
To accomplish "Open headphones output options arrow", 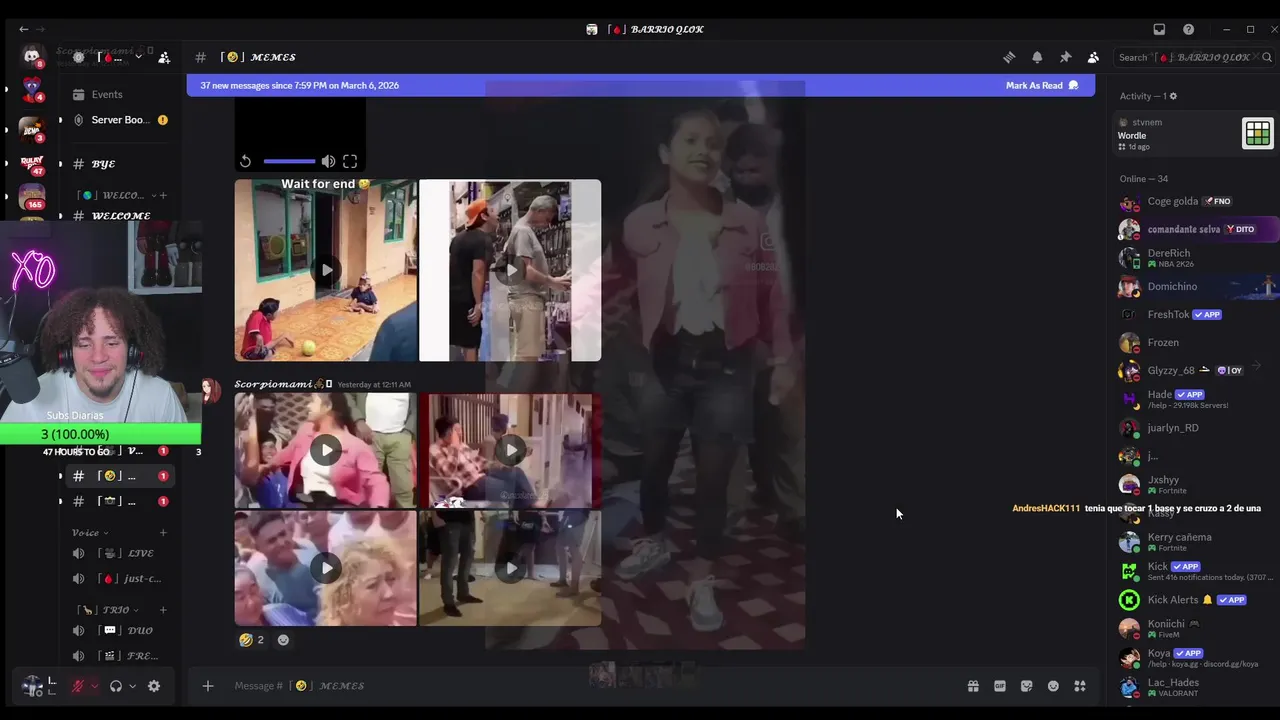I will click(x=132, y=686).
